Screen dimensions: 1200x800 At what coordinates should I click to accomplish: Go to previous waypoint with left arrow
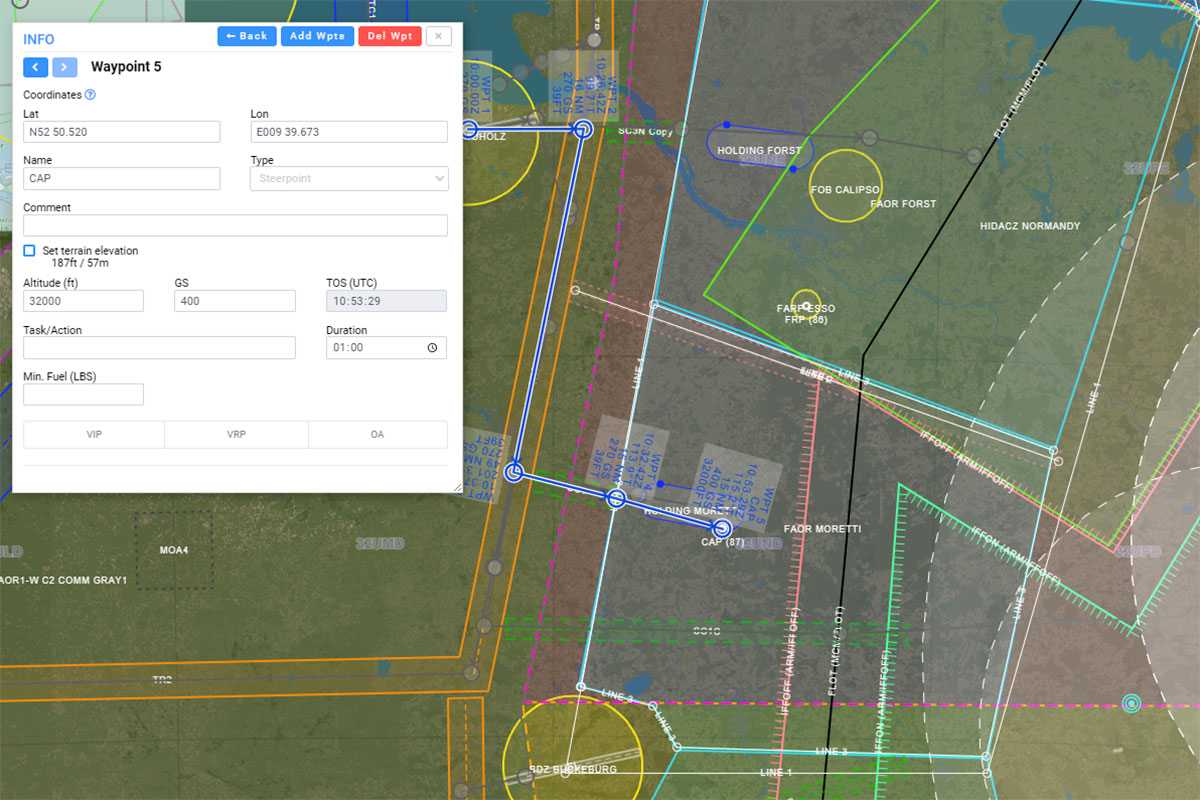click(x=35, y=67)
